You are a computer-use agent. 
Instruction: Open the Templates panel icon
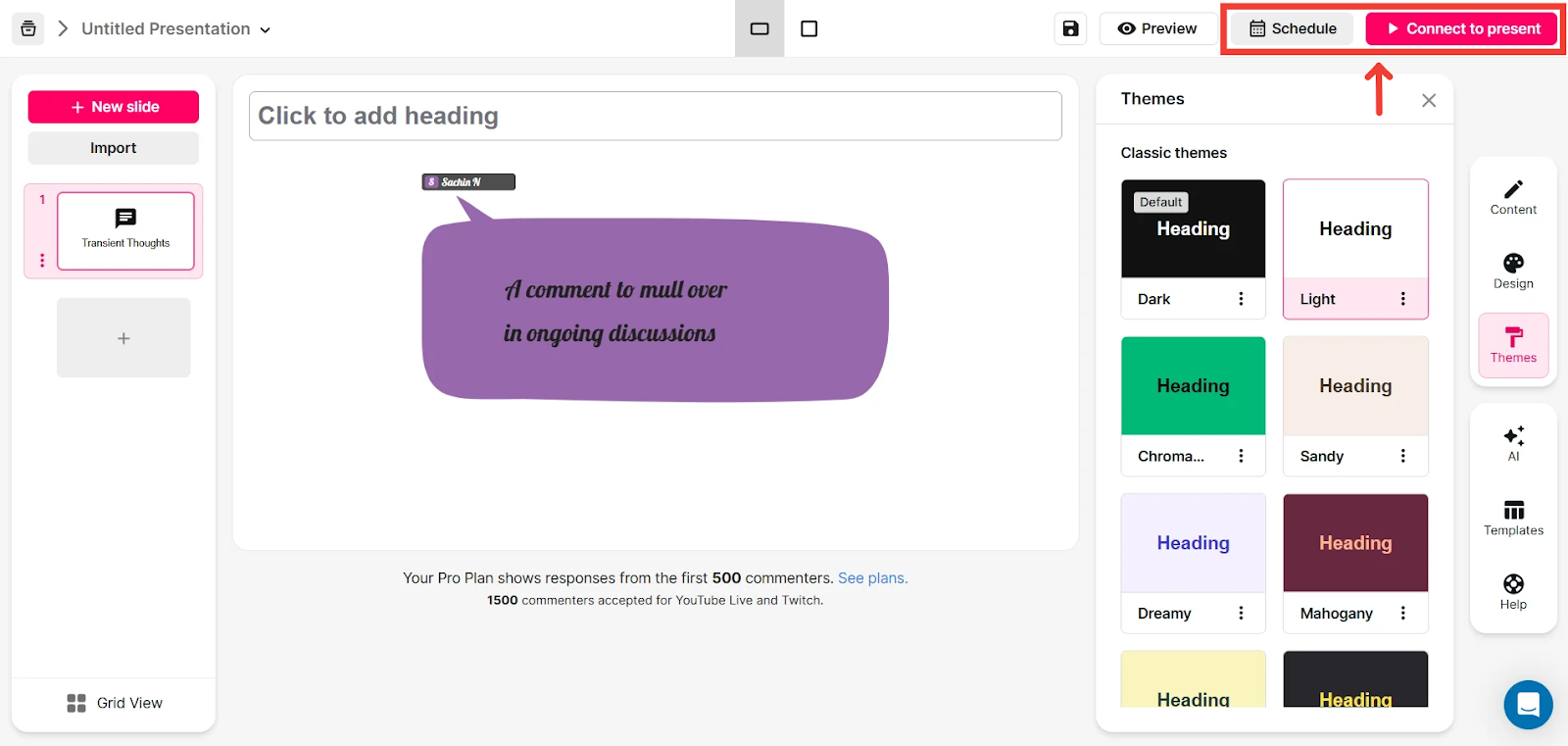[x=1513, y=518]
